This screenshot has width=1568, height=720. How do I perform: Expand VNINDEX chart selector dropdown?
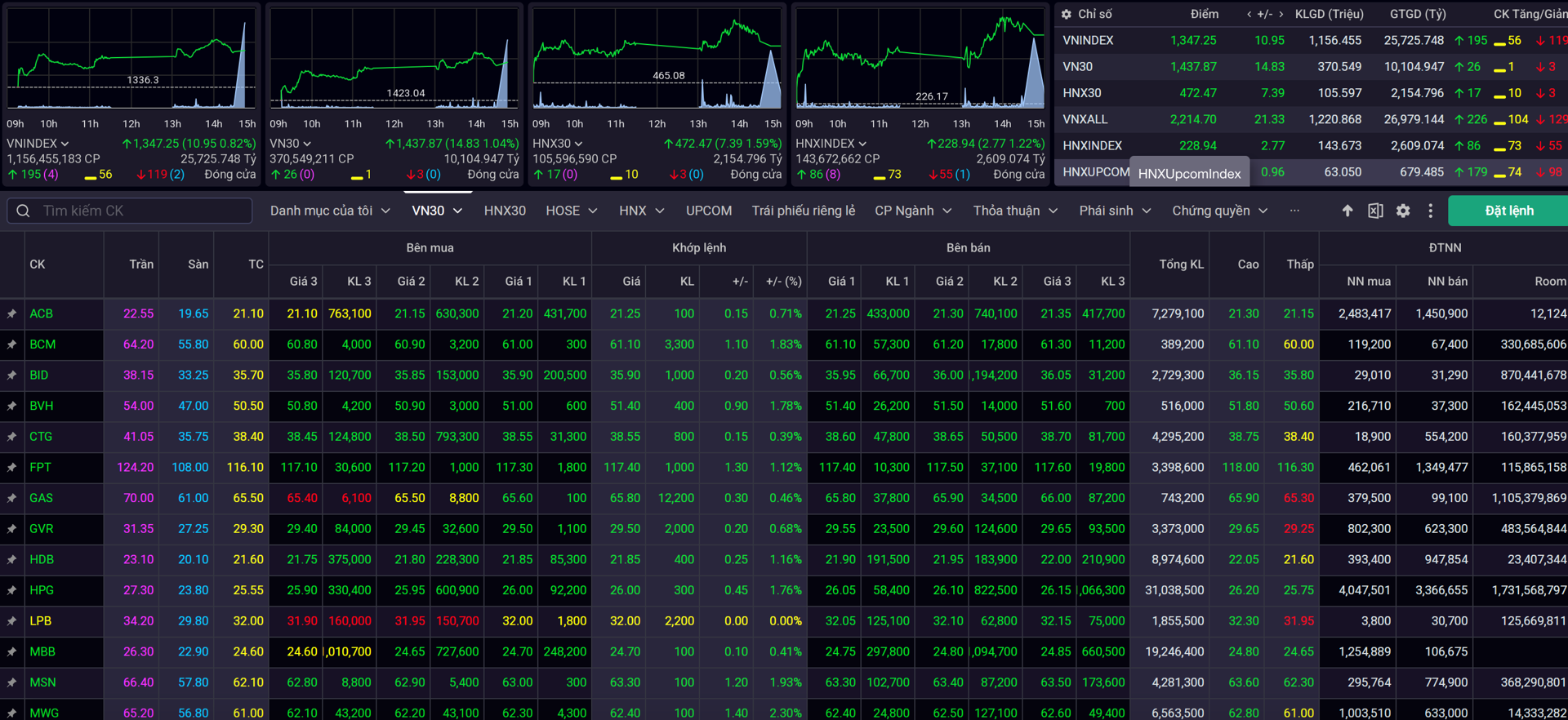click(65, 144)
